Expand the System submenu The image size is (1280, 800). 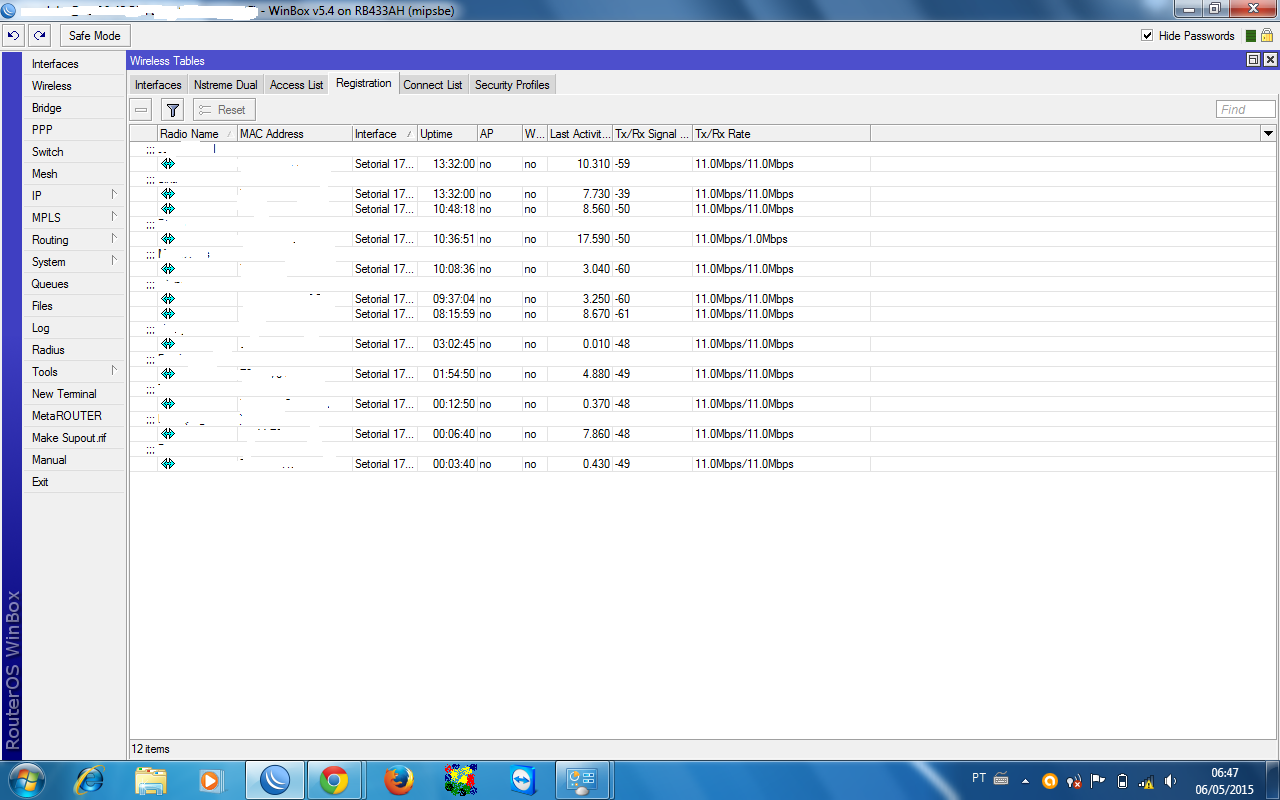(x=75, y=262)
